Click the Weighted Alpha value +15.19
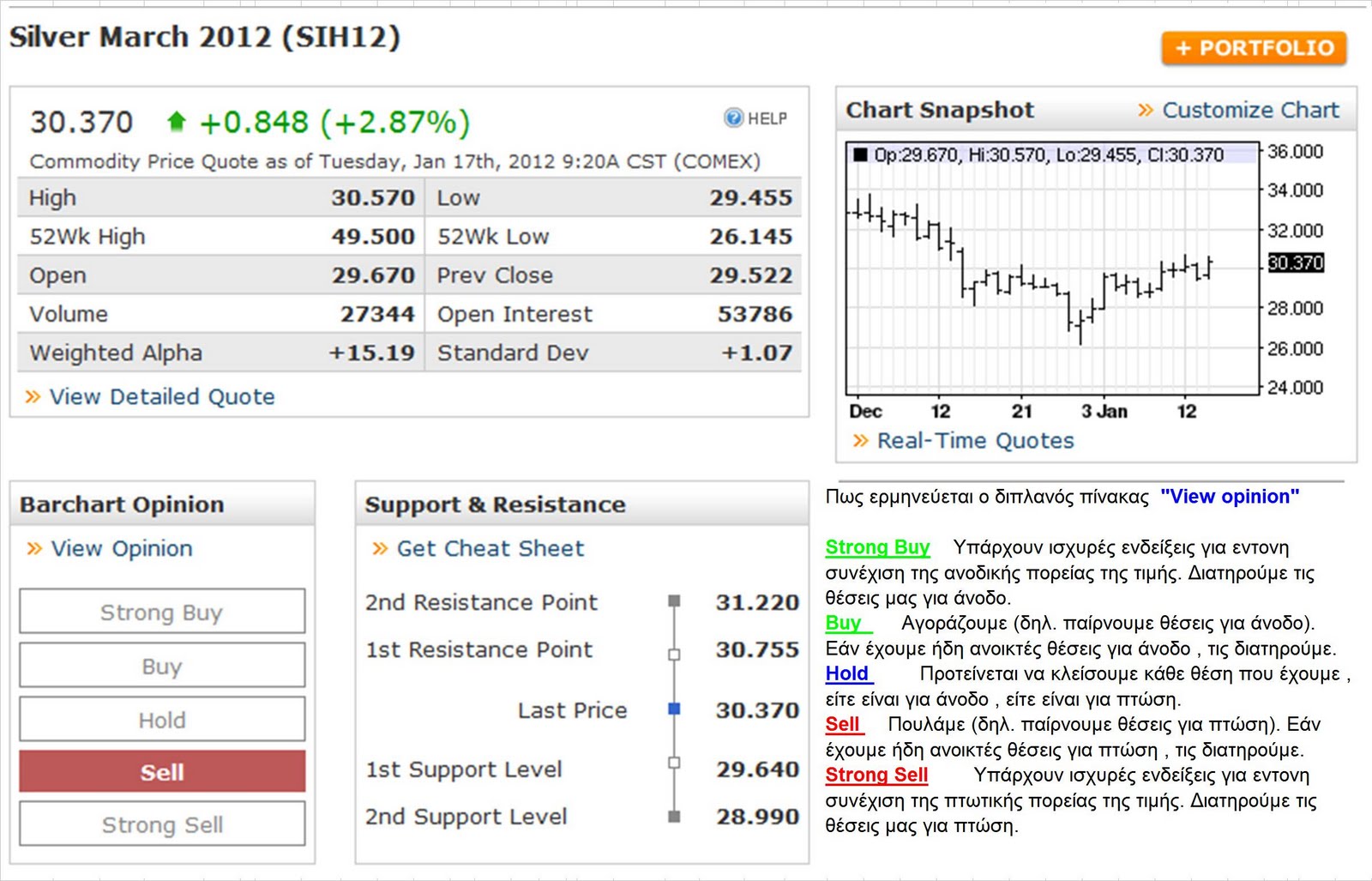Viewport: 1372px width, 881px height. (372, 353)
